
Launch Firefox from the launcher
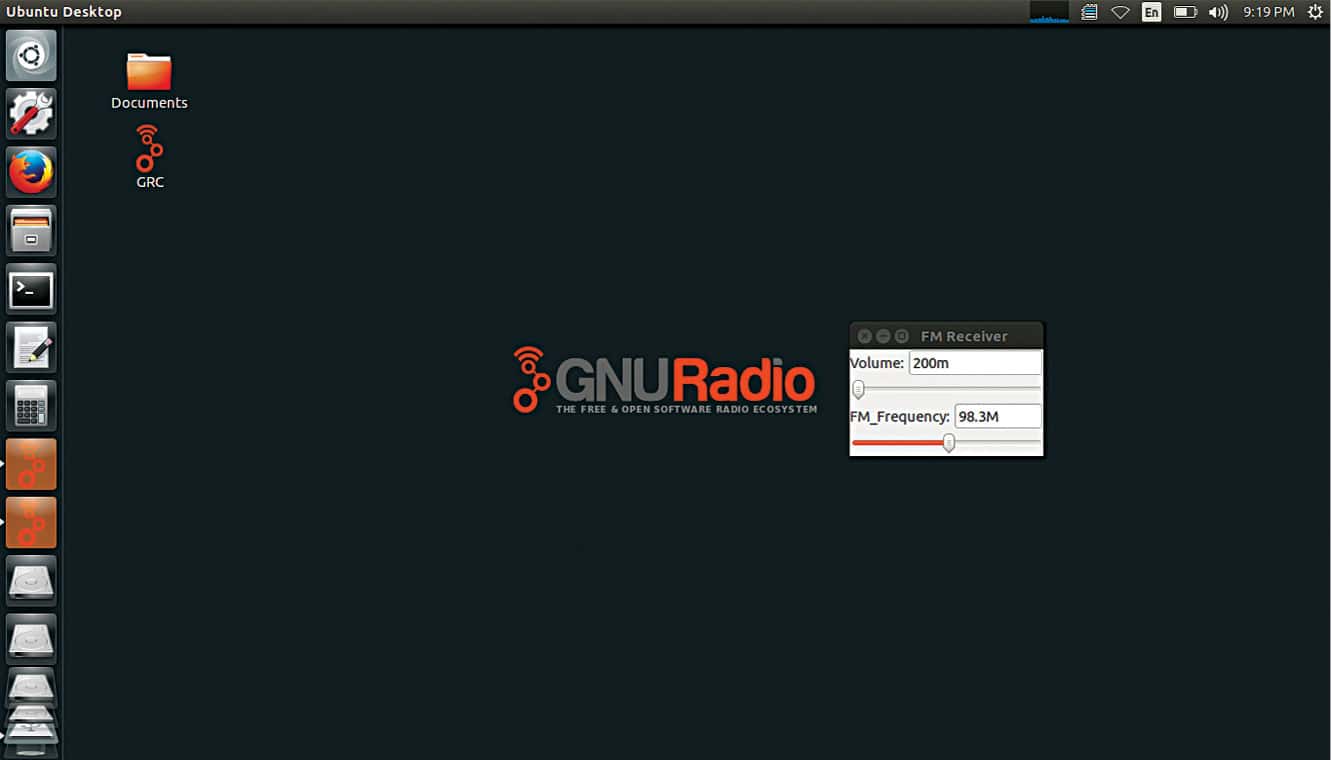31,171
